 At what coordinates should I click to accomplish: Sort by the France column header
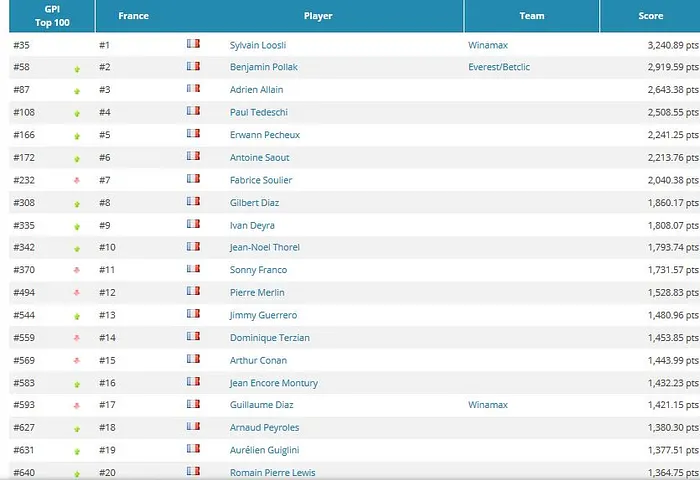133,16
